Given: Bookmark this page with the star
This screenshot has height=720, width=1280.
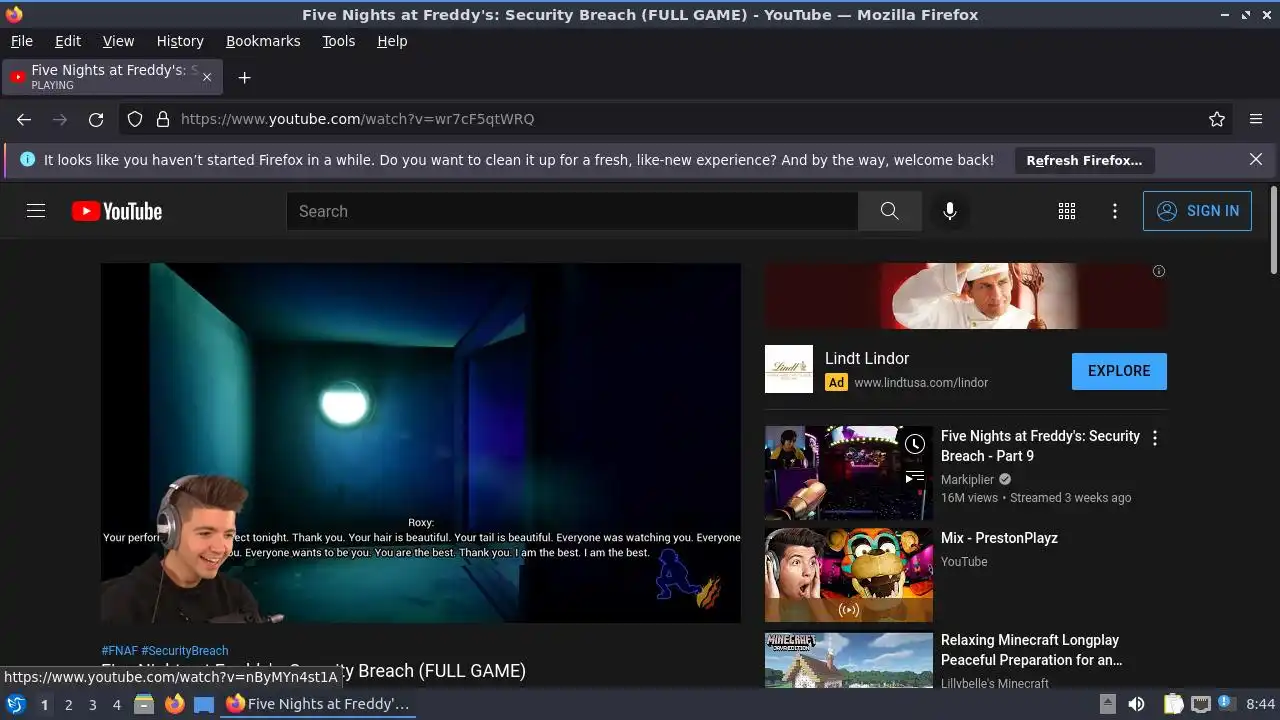Looking at the screenshot, I should pos(1217,119).
